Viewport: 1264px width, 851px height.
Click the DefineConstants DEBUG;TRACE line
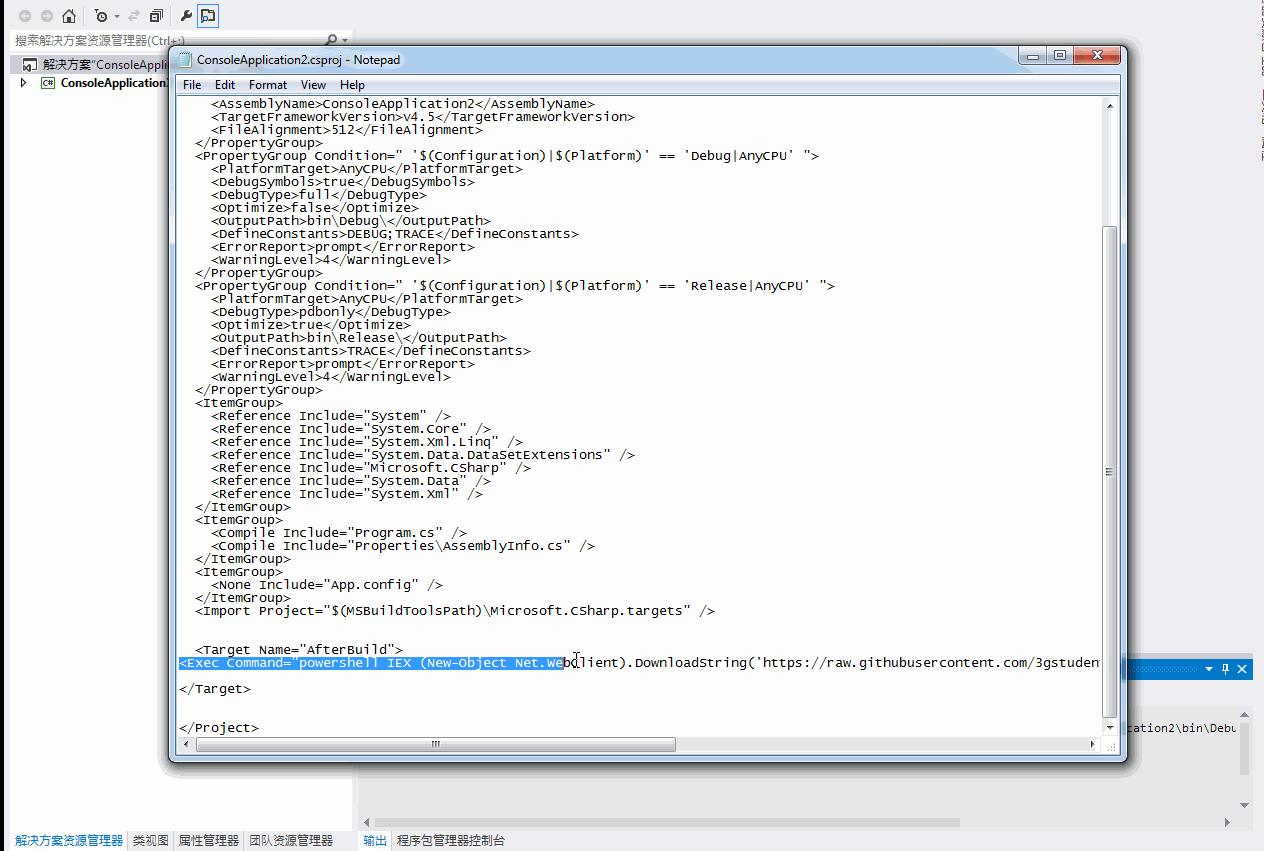point(395,233)
